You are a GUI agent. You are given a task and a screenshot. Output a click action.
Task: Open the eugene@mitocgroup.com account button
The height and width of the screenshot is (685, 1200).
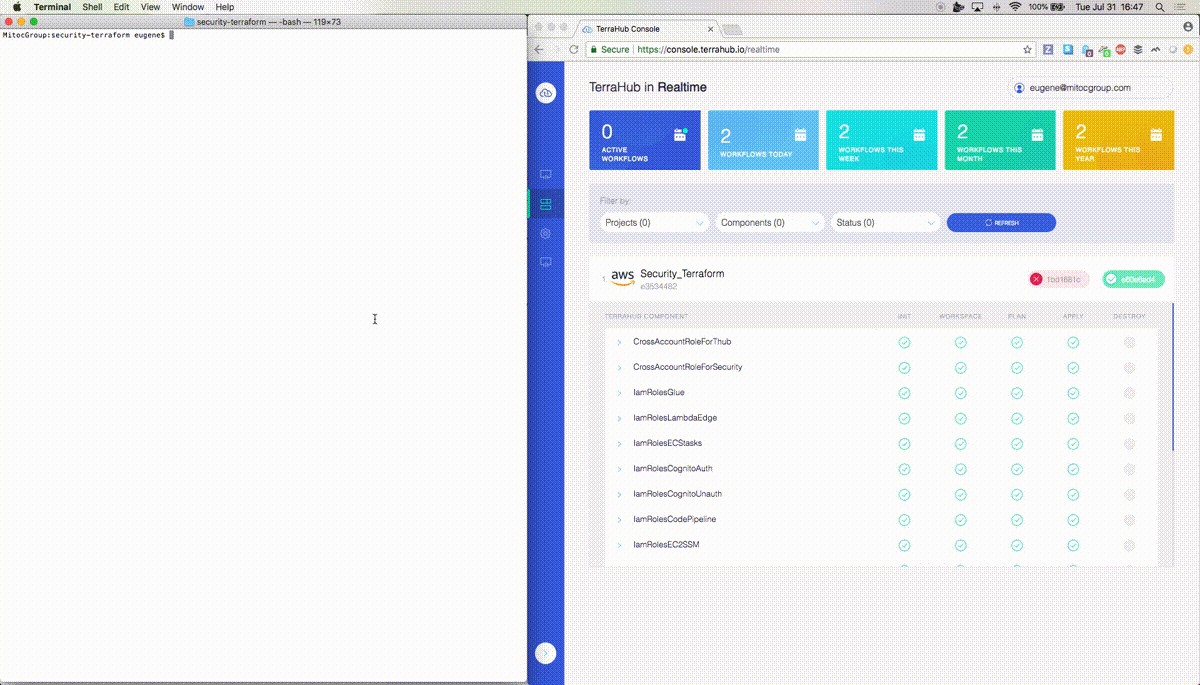(x=1090, y=88)
